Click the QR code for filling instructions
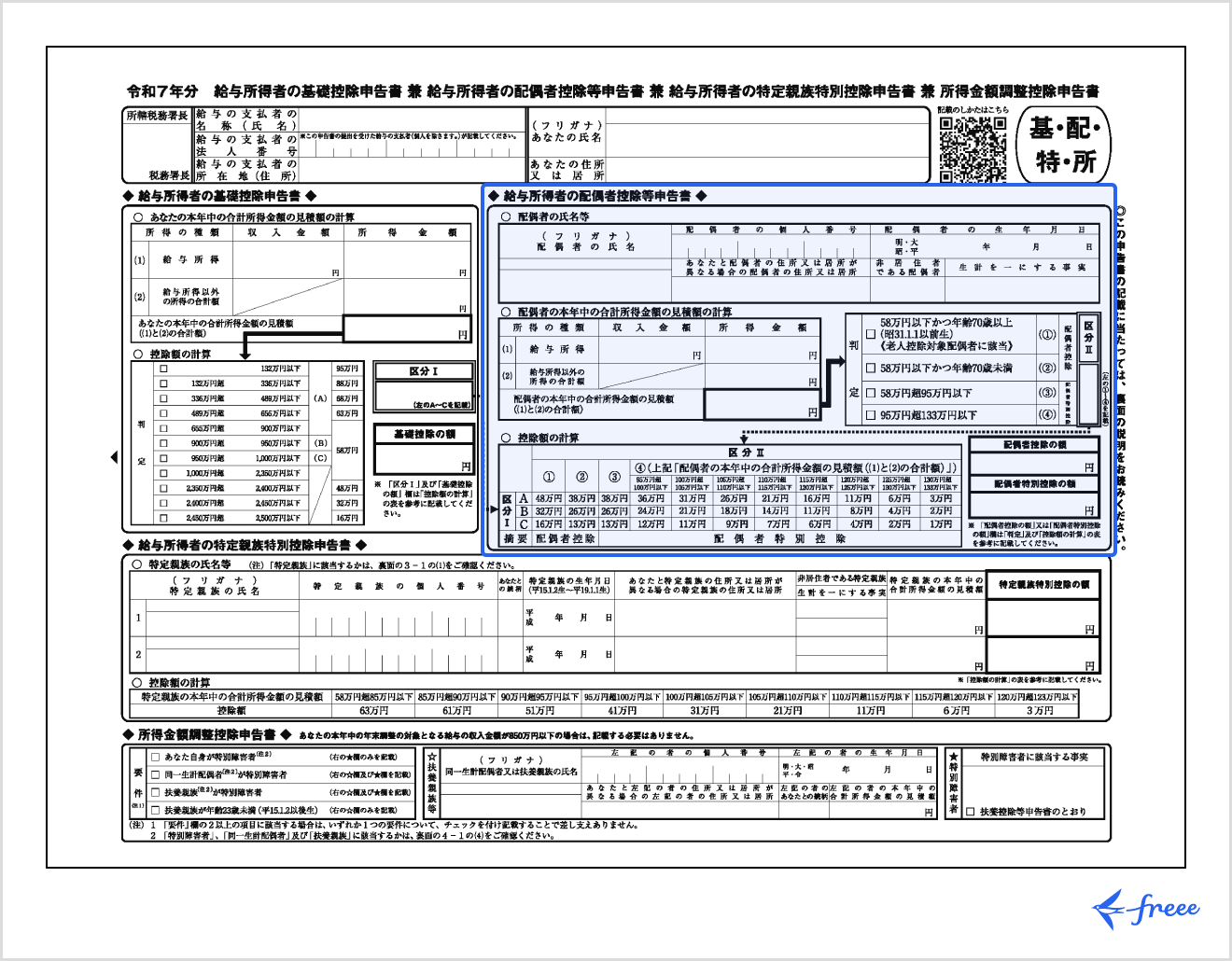This screenshot has height=961, width=1232. (973, 149)
